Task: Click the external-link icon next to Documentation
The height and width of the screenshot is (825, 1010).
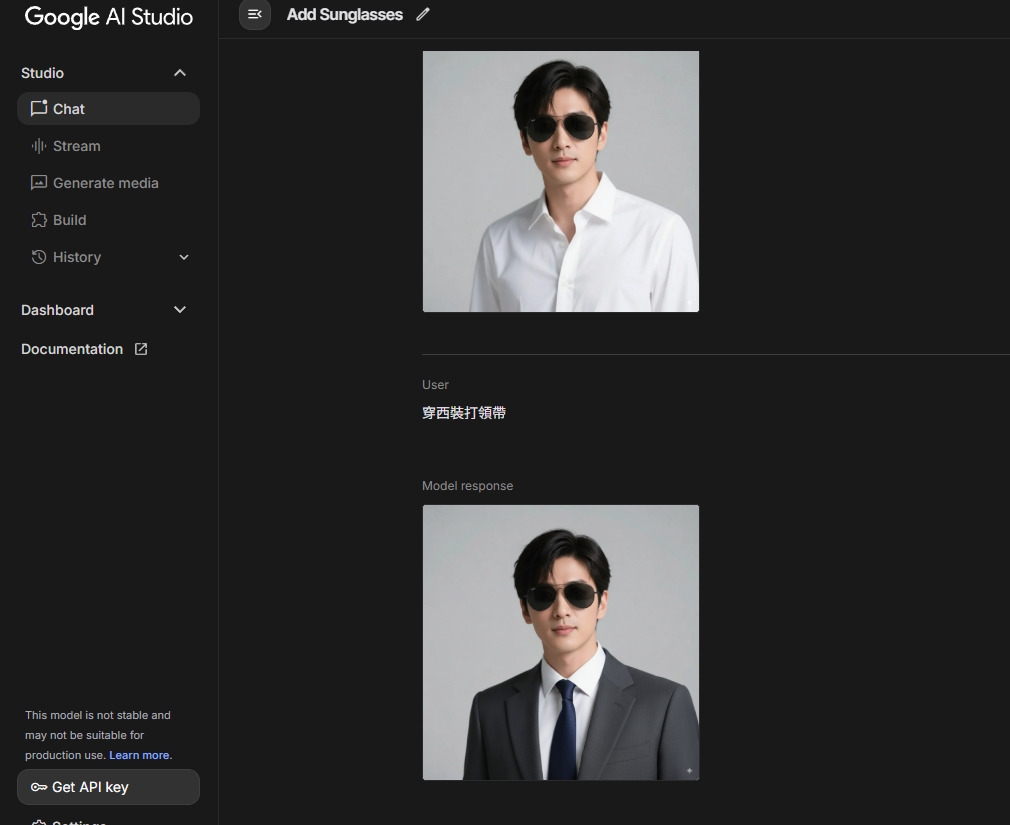Action: (x=141, y=349)
